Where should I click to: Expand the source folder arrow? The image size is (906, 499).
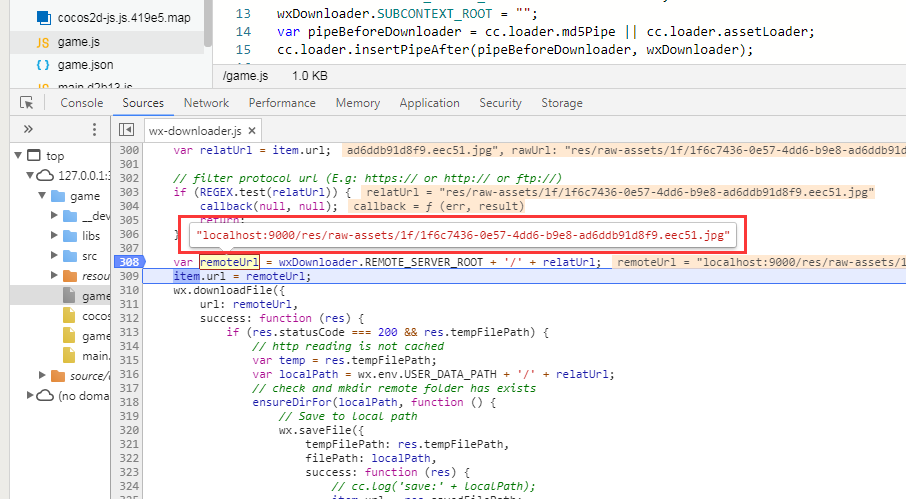(42, 375)
